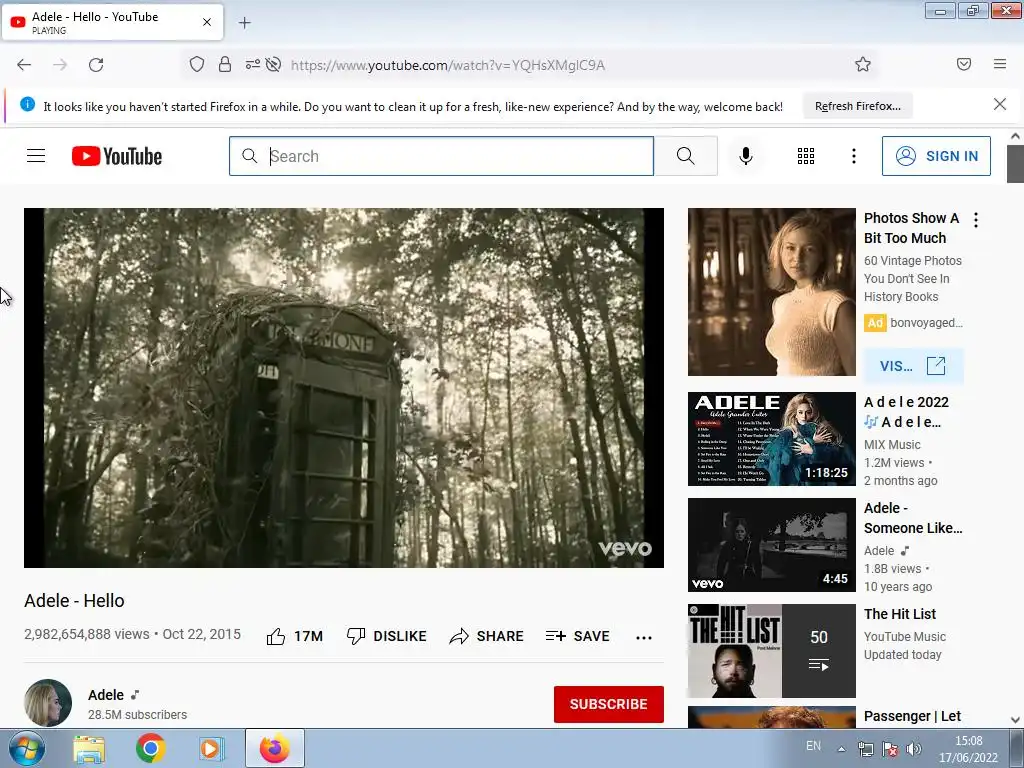Open the Photos Show A Bit Too Much ad thumbnail

pos(771,292)
